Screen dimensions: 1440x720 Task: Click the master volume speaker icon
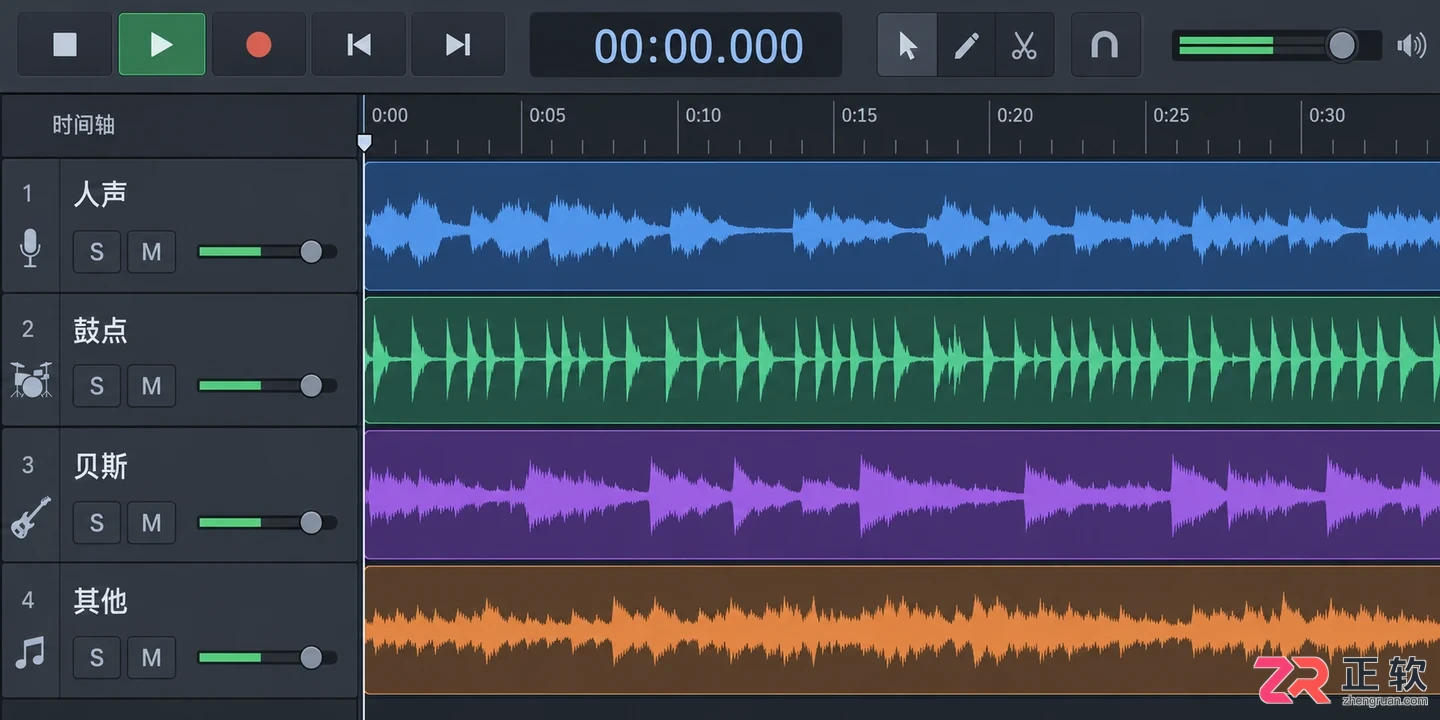pyautogui.click(x=1412, y=45)
